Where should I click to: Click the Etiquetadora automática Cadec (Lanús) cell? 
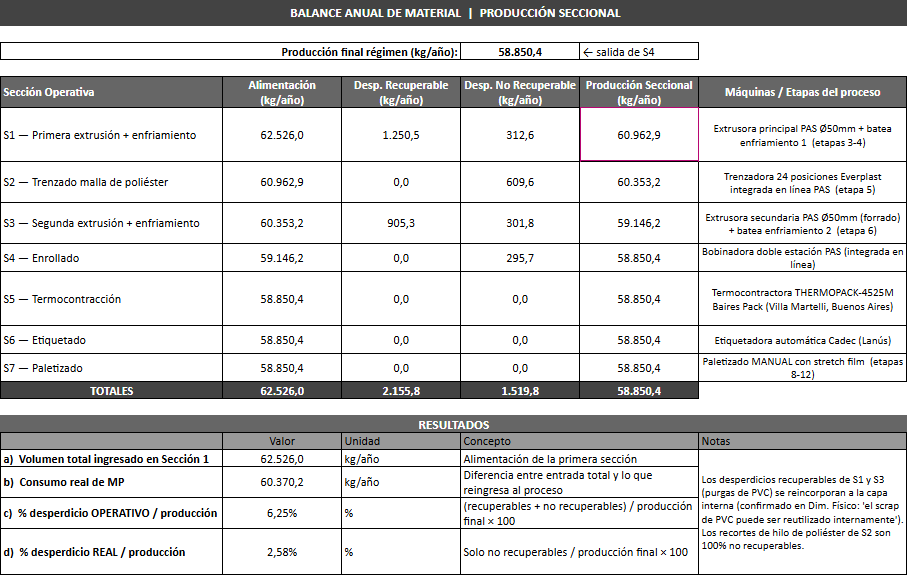pos(802,340)
